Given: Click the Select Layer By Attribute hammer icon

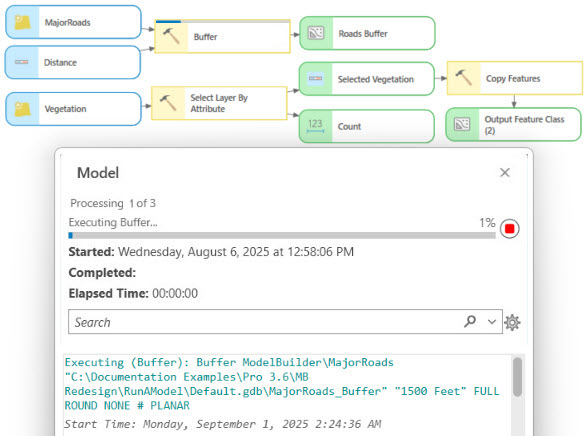Looking at the screenshot, I should [168, 103].
